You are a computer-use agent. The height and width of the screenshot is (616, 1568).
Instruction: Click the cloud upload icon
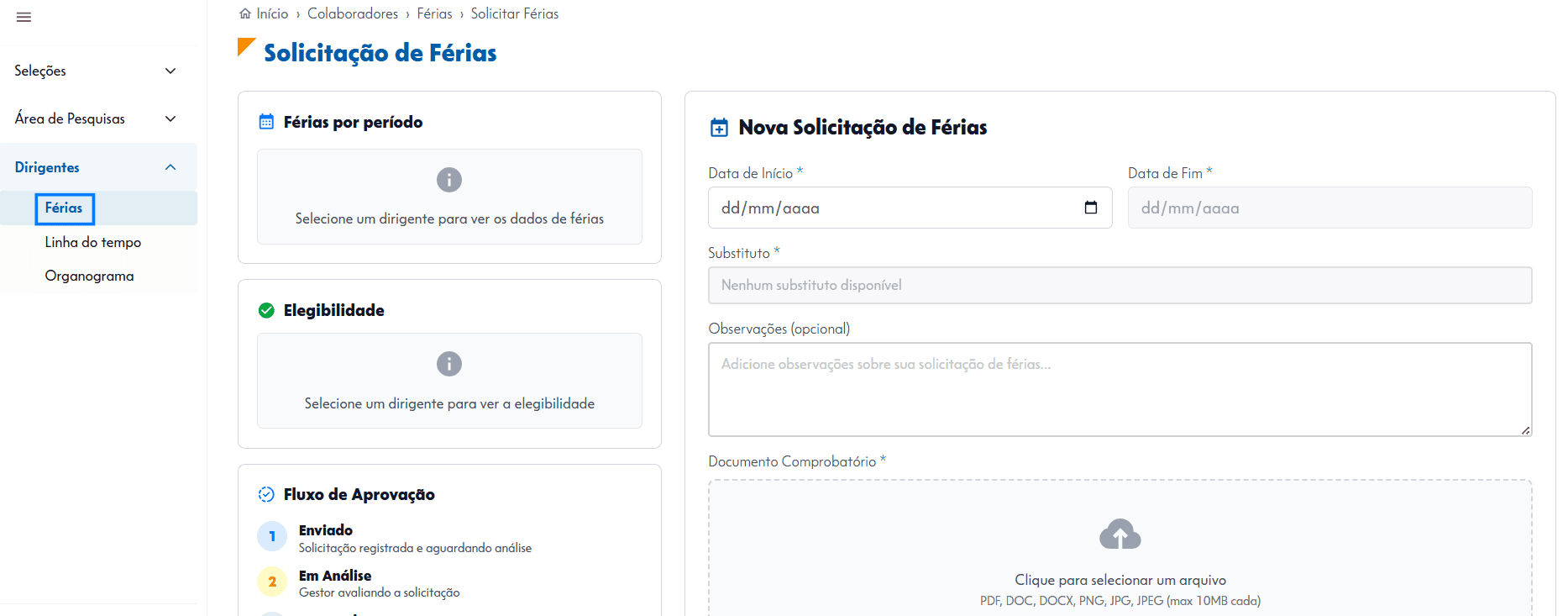tap(1120, 534)
